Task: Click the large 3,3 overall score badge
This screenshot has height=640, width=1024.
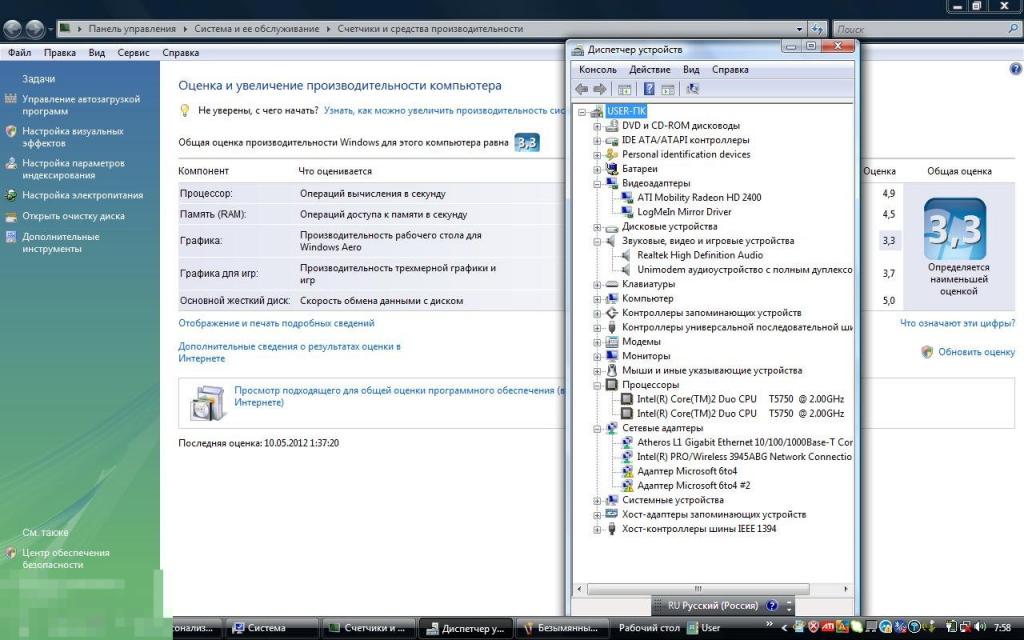Action: (x=955, y=229)
